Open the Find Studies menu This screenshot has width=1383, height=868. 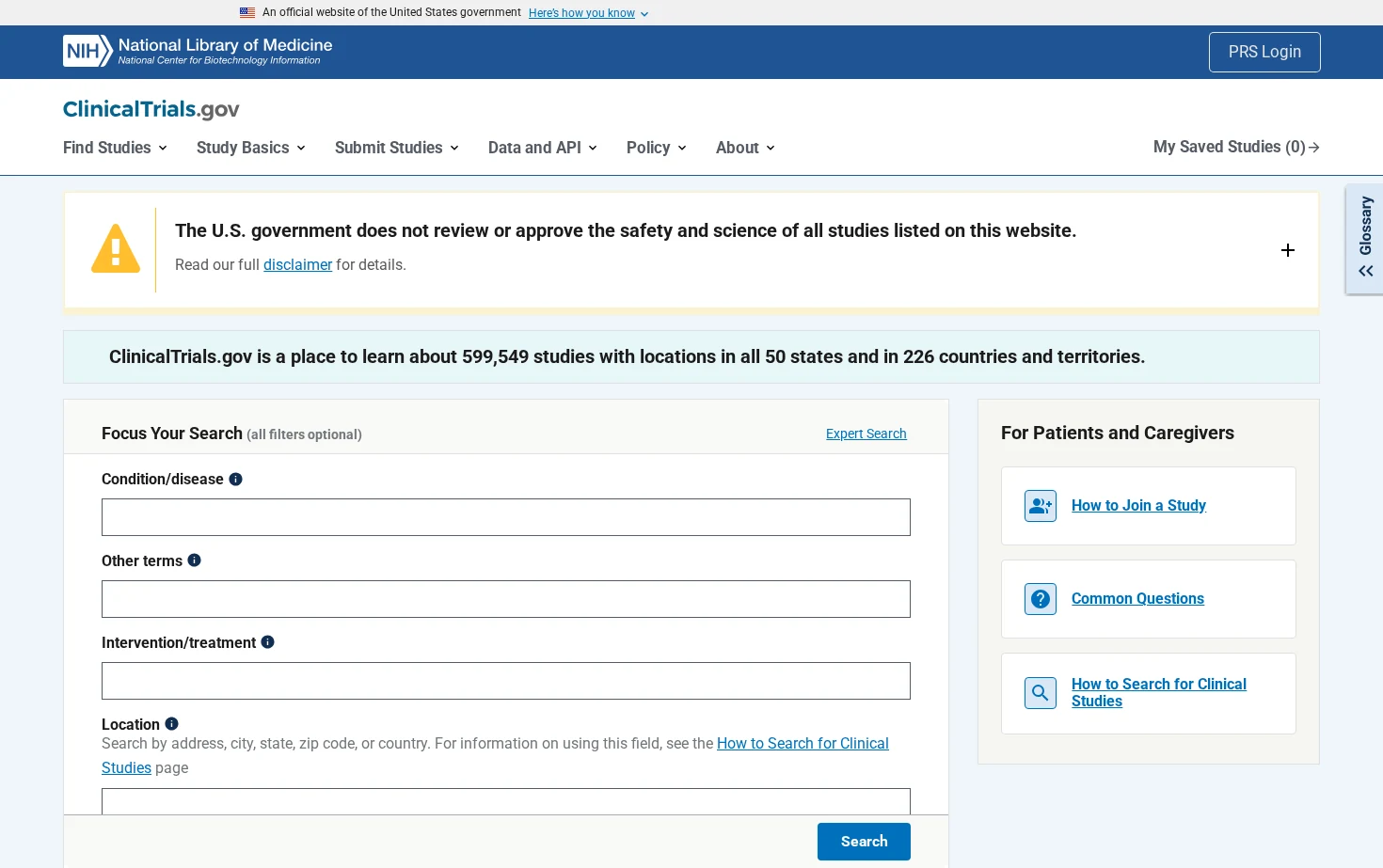tap(115, 148)
